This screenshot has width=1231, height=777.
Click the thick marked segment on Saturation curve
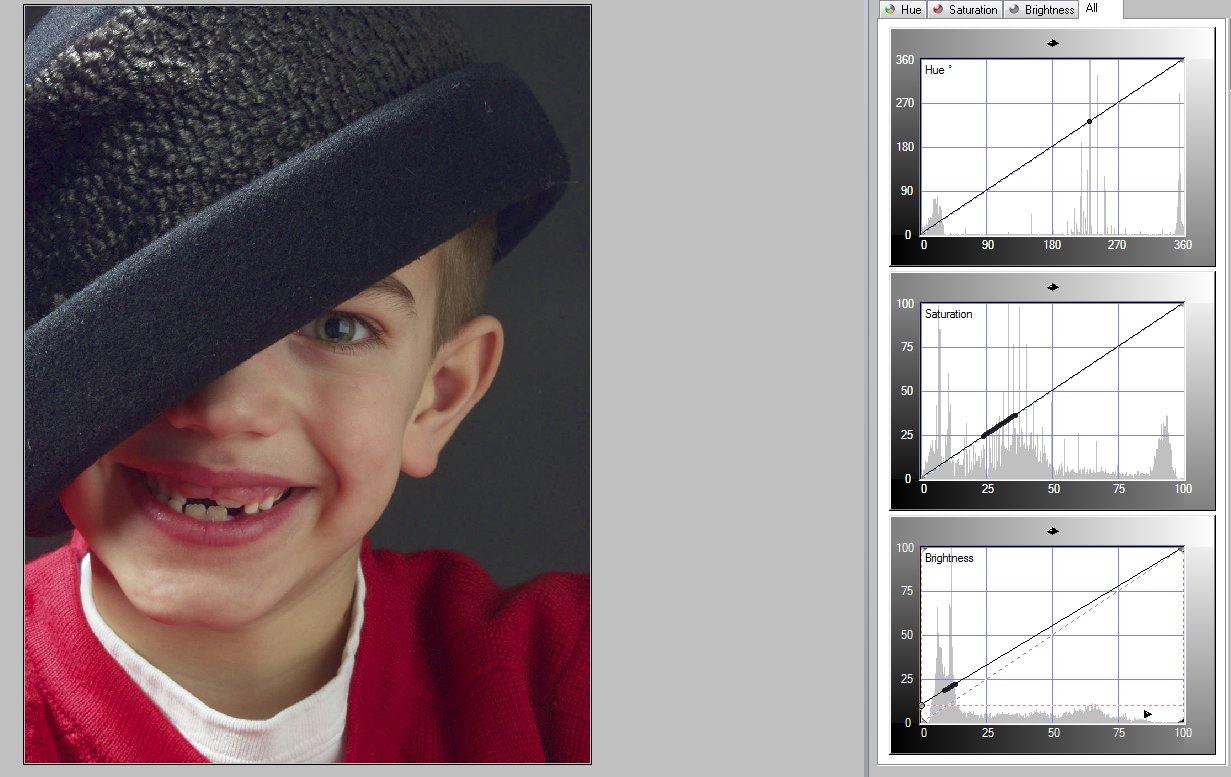point(999,425)
